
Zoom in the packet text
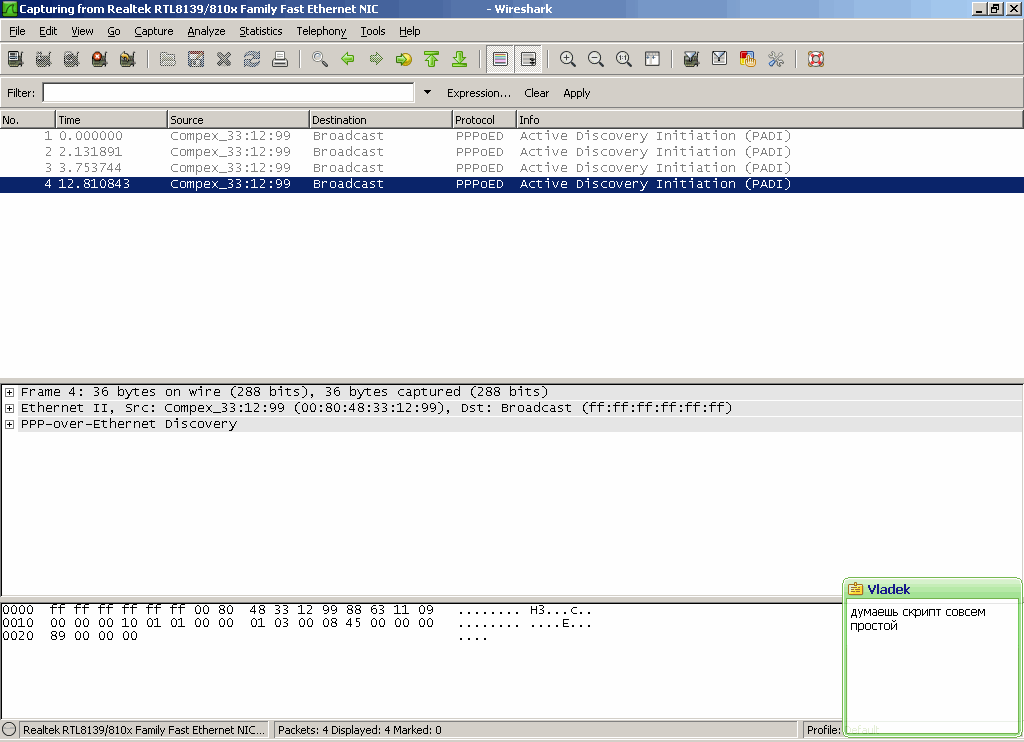coord(568,59)
